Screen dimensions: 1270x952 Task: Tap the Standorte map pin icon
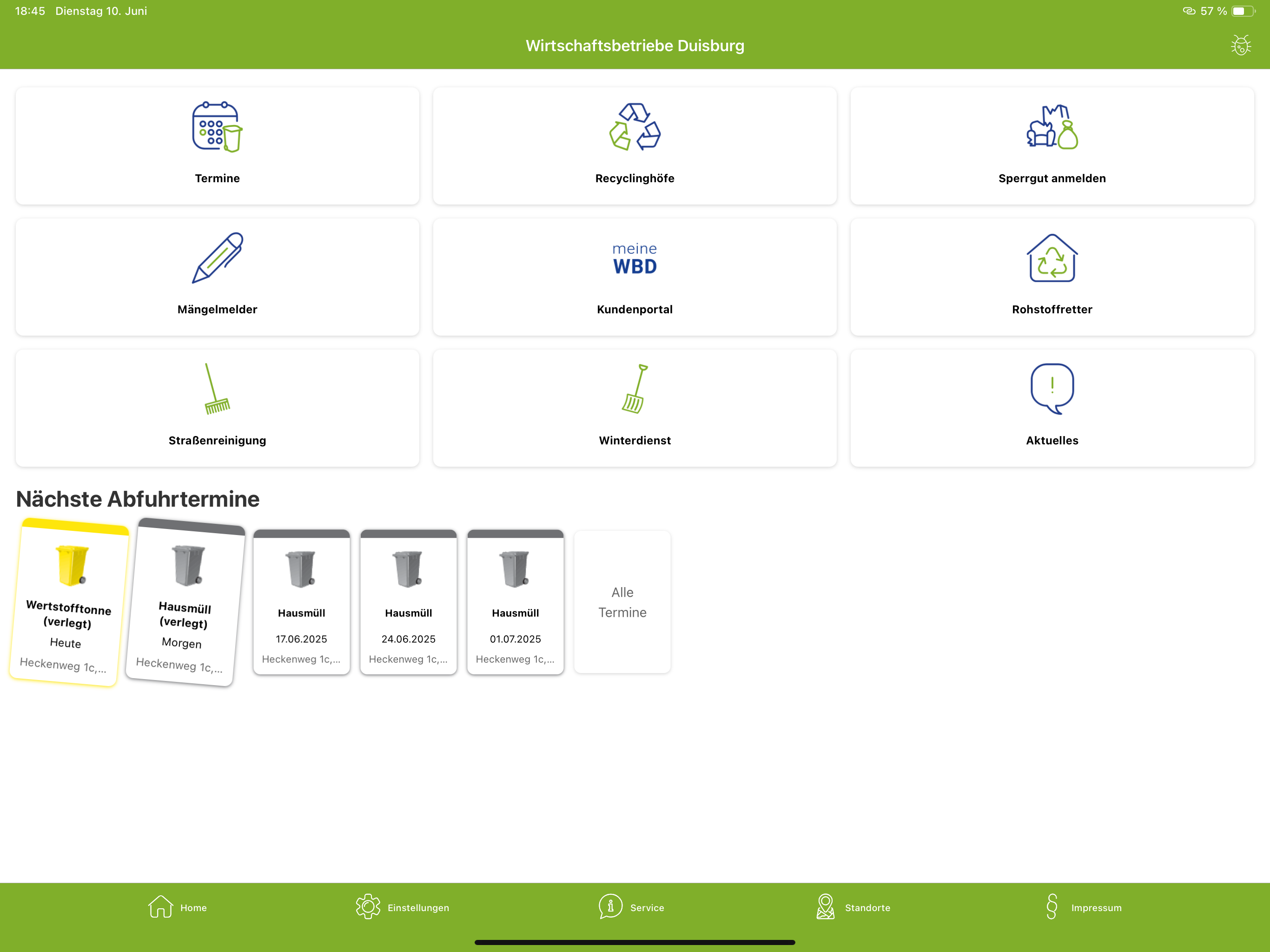coord(825,906)
